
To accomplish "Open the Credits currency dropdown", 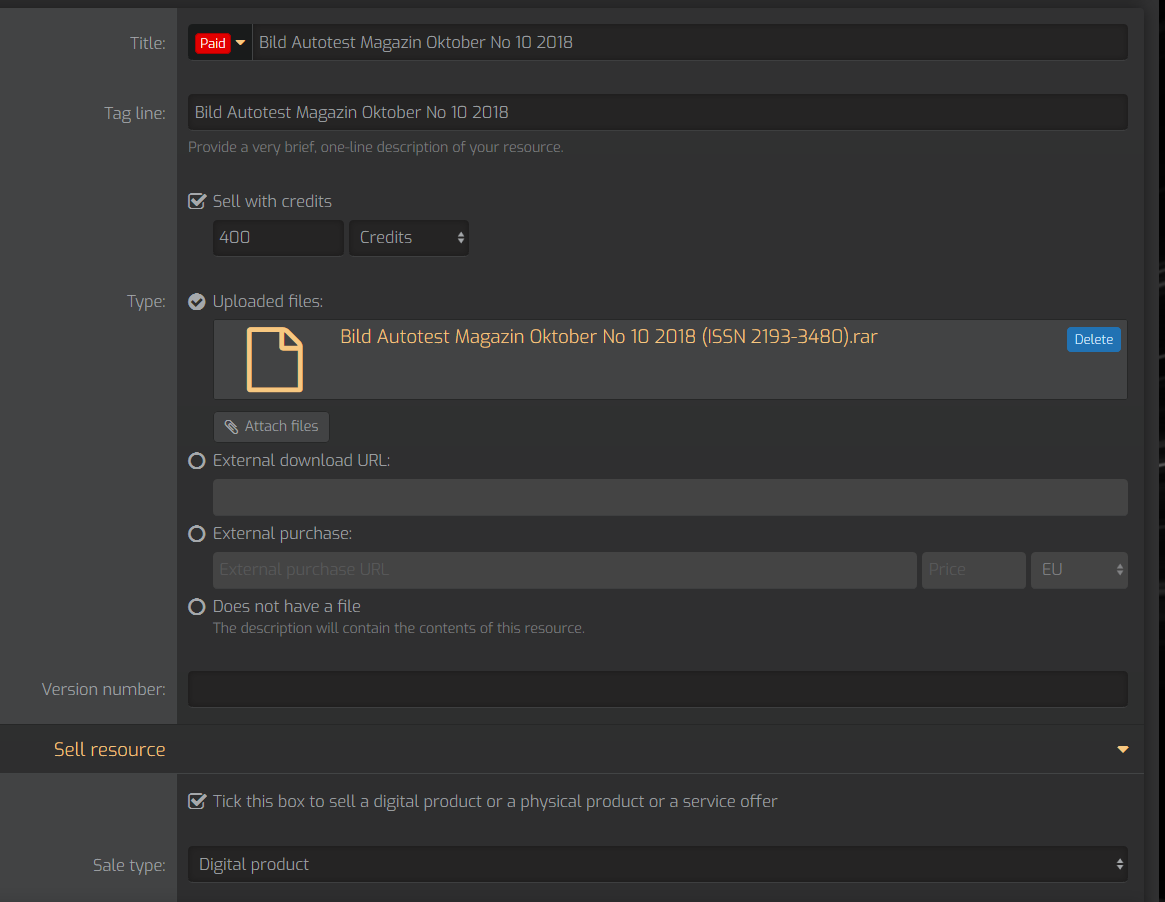I will [x=409, y=238].
